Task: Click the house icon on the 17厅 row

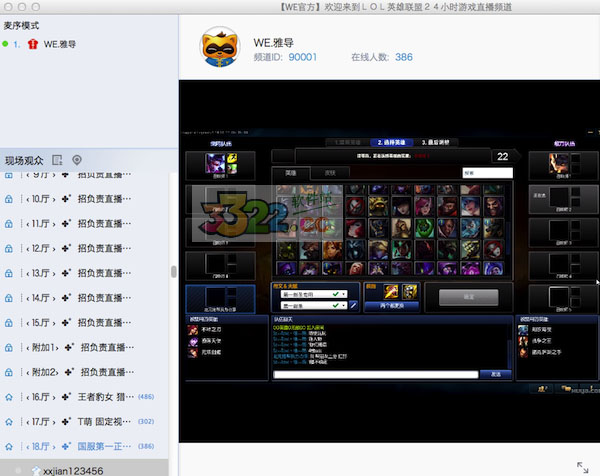Action: coord(9,422)
